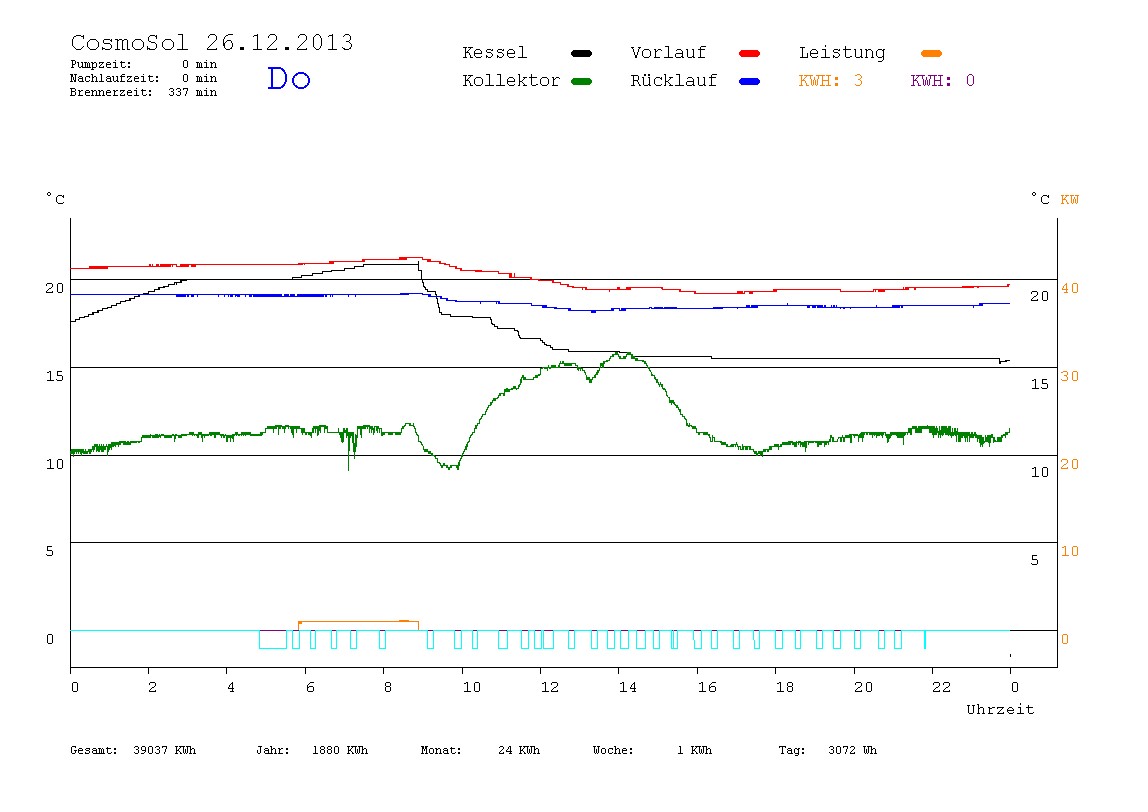The image size is (1148, 812).
Task: Click hour '14' on the time axis
Action: 628,688
